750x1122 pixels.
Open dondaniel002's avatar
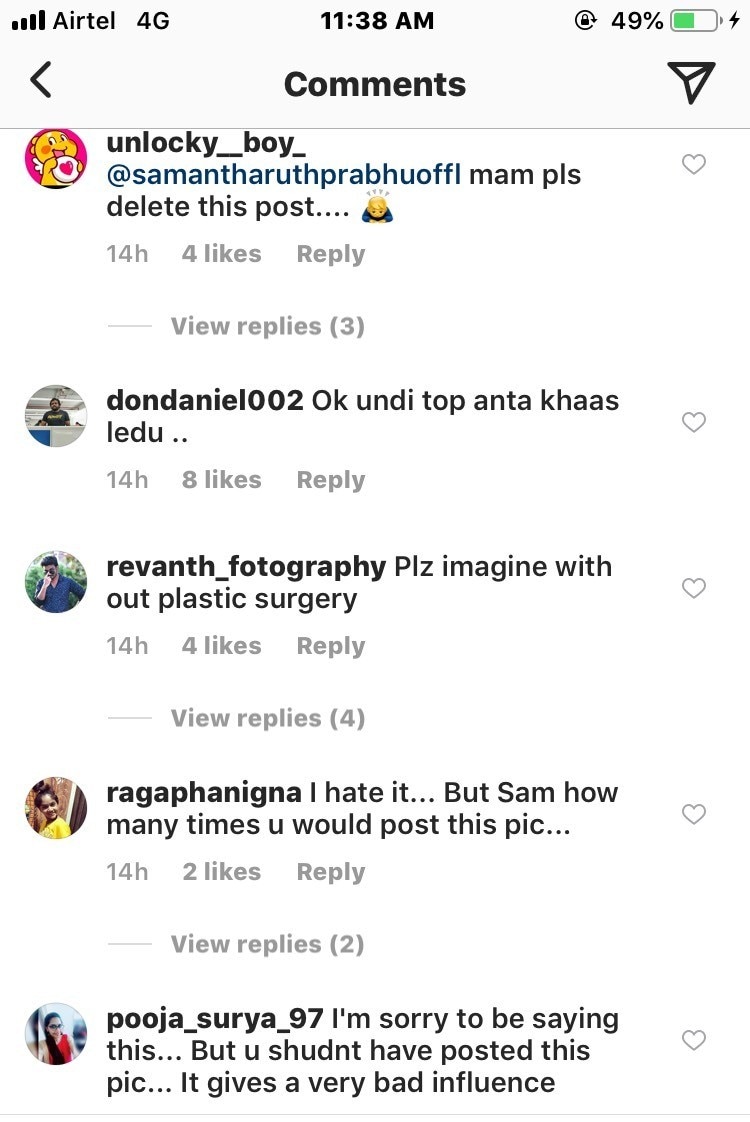tap(56, 415)
